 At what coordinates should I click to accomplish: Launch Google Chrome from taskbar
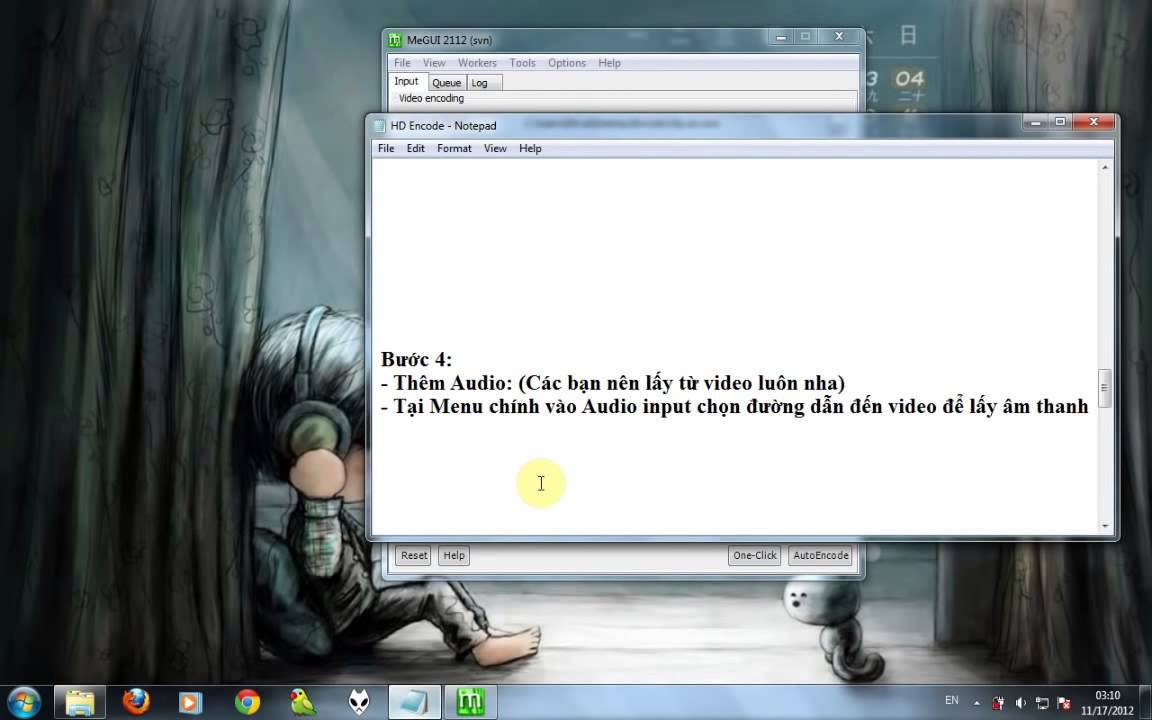point(248,702)
